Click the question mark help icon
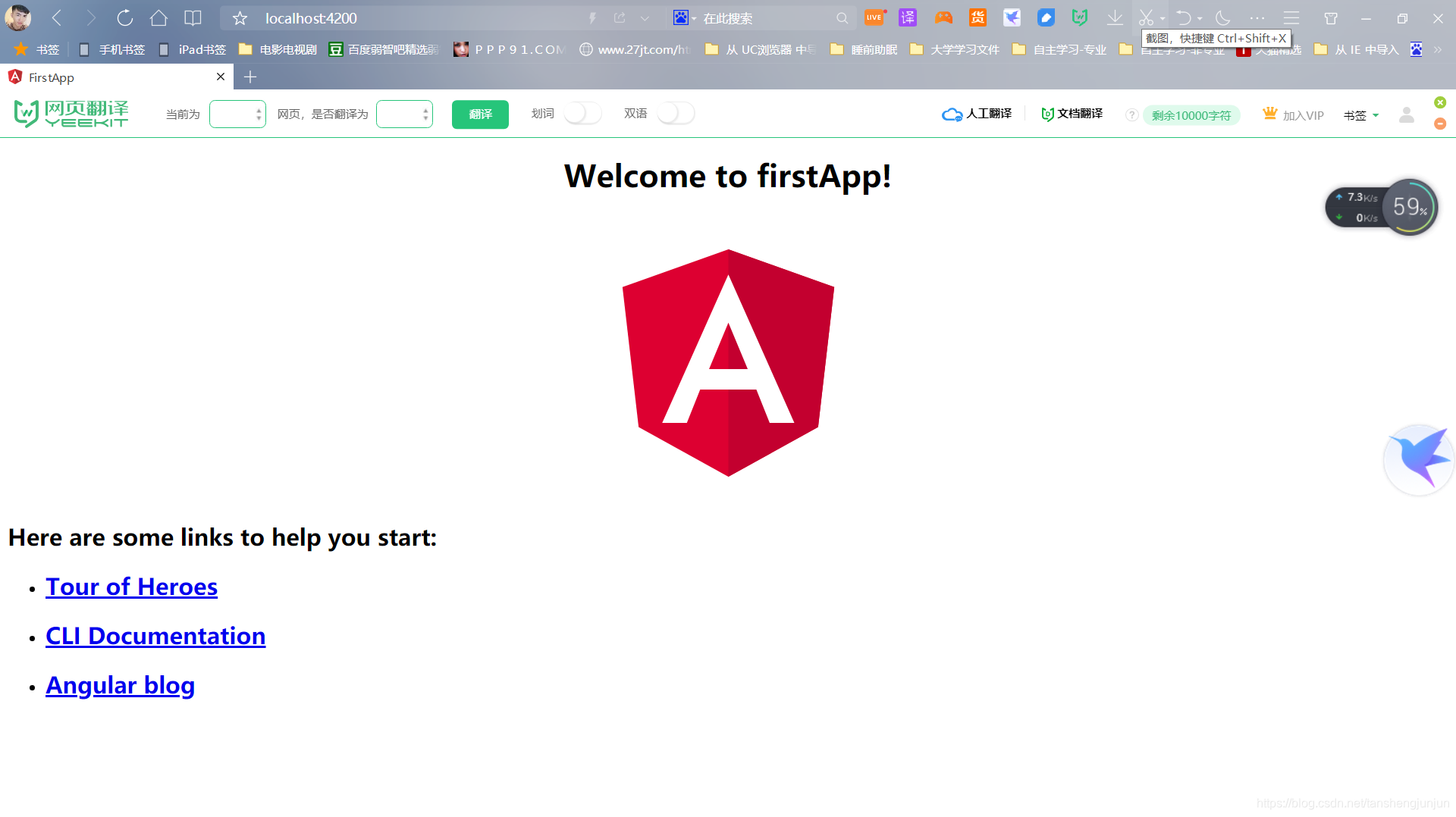1456x817 pixels. pyautogui.click(x=1131, y=115)
